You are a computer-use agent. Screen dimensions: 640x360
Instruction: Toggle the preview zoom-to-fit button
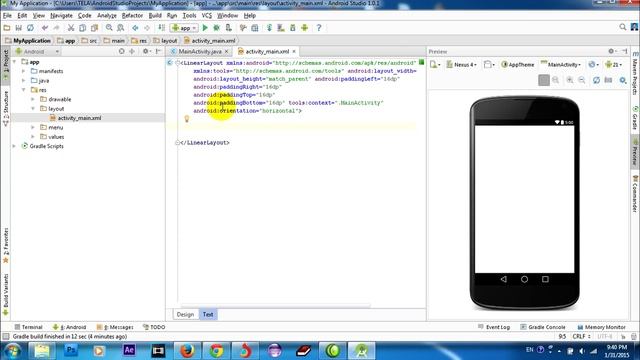click(x=544, y=80)
